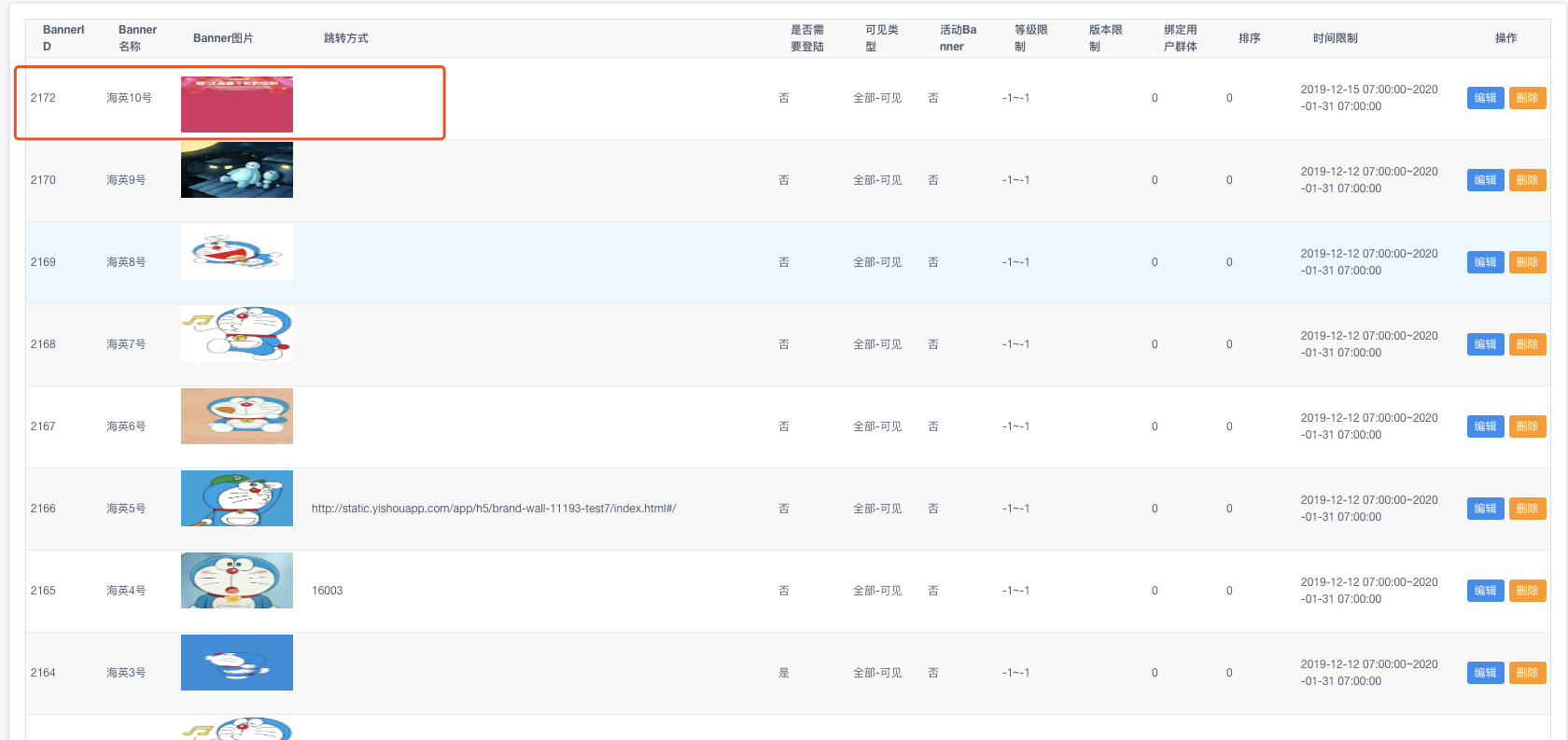The height and width of the screenshot is (740, 1568).
Task: Open the Baymax night image of 海英9号
Action: tap(237, 170)
